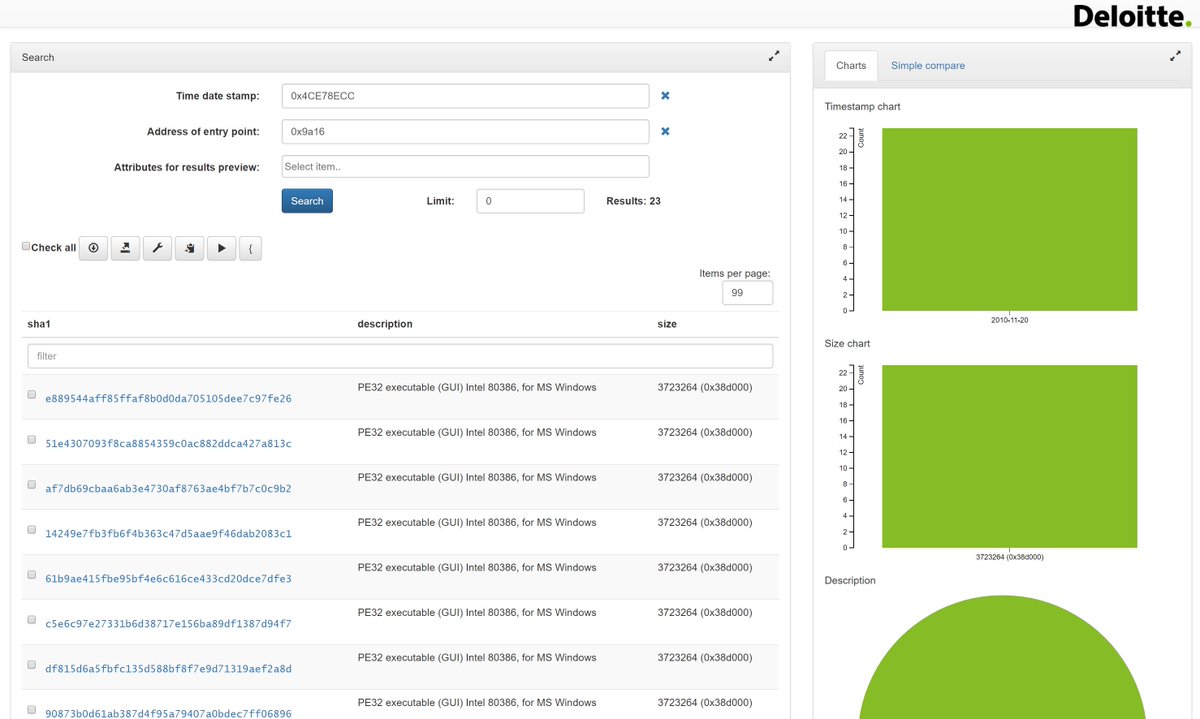The image size is (1200, 719).
Task: Click the wrench tool icon button
Action: [x=157, y=248]
